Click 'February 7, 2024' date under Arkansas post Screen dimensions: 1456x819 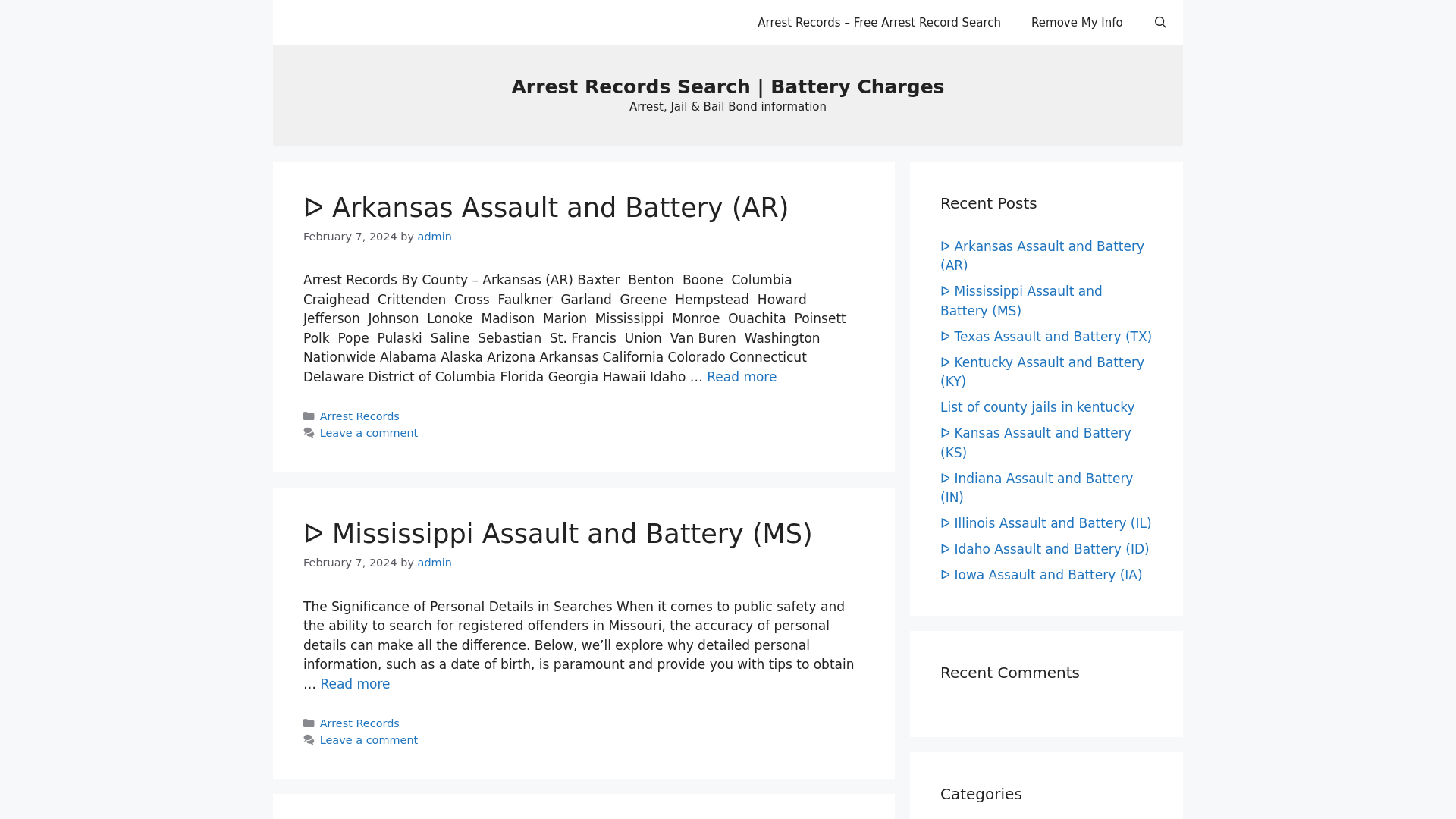(350, 237)
